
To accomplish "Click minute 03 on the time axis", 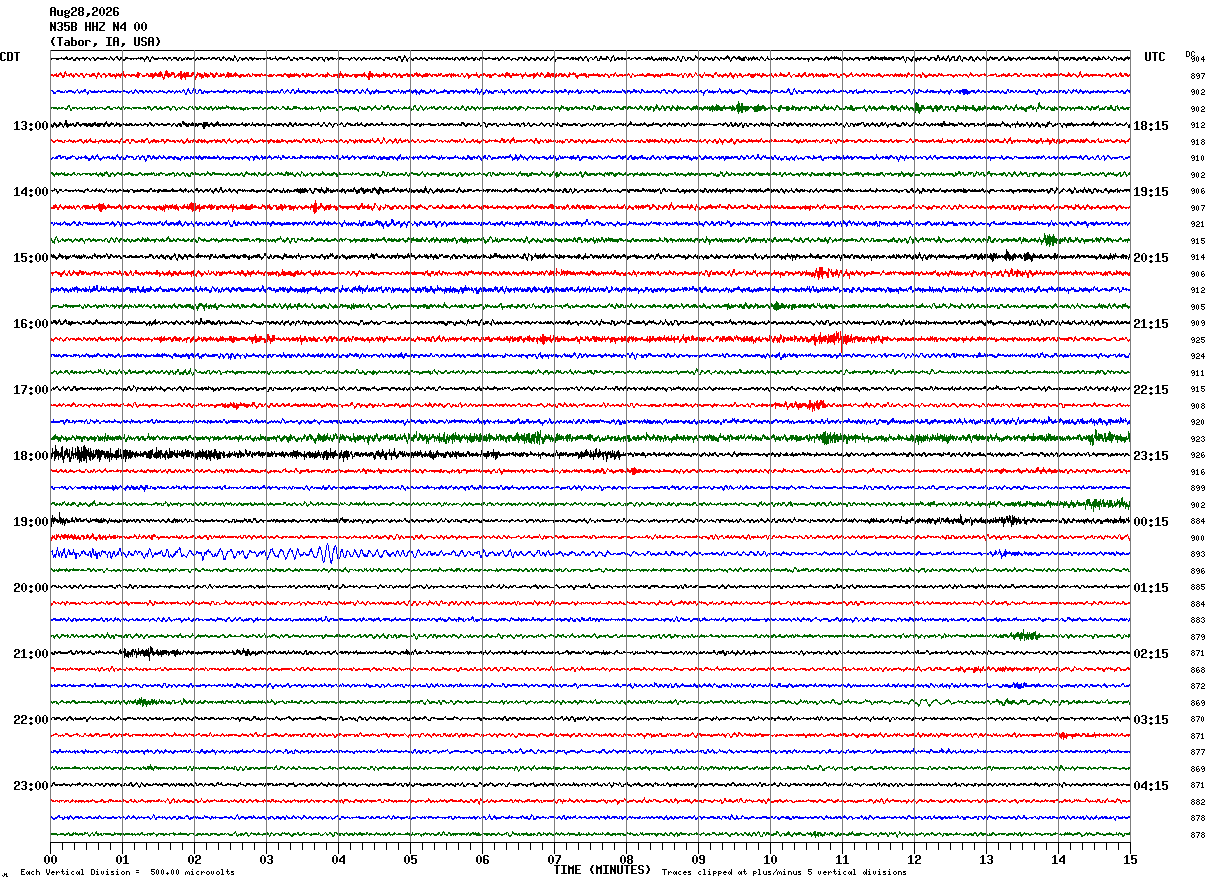I will point(266,859).
